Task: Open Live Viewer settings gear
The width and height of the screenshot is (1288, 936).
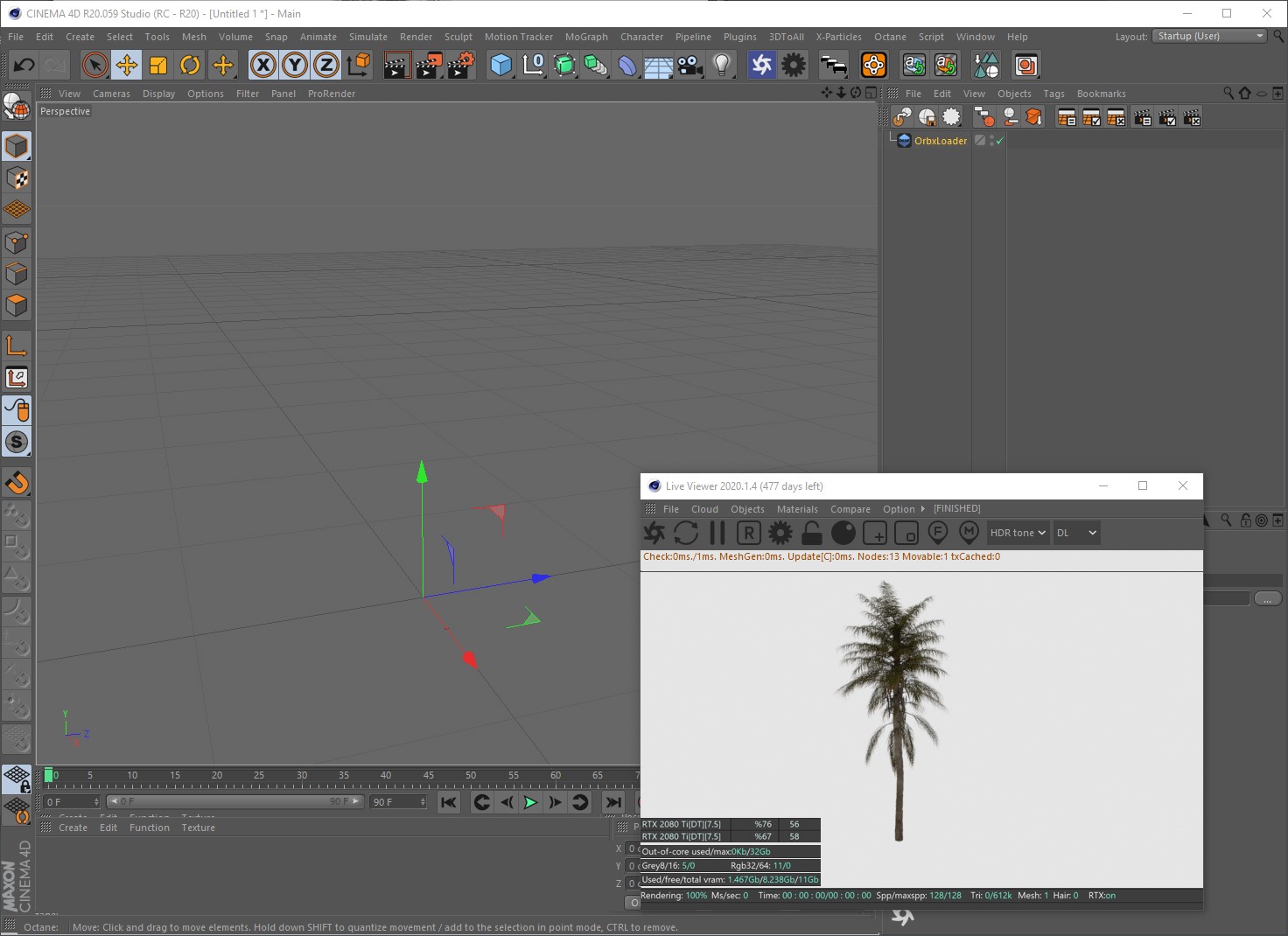Action: [780, 533]
